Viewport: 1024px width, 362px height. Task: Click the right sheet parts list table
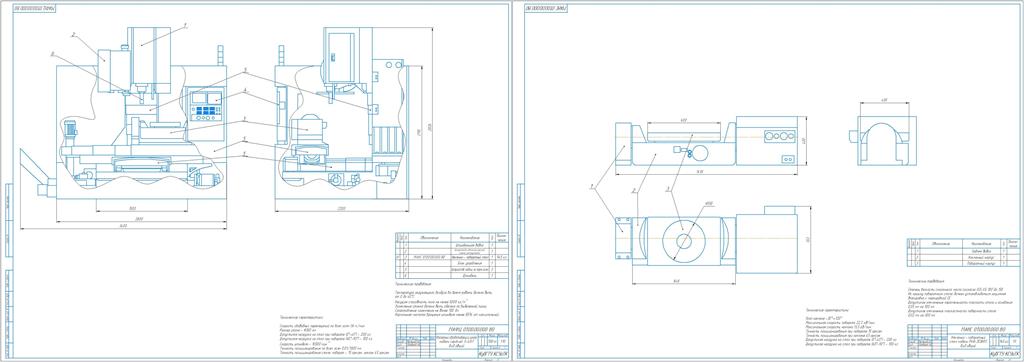pos(963,252)
